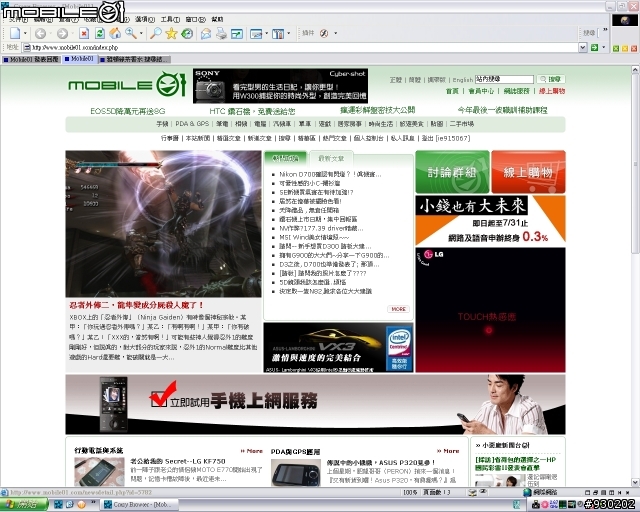
Task: Select the 最新文章 tab on the page
Action: tap(331, 158)
